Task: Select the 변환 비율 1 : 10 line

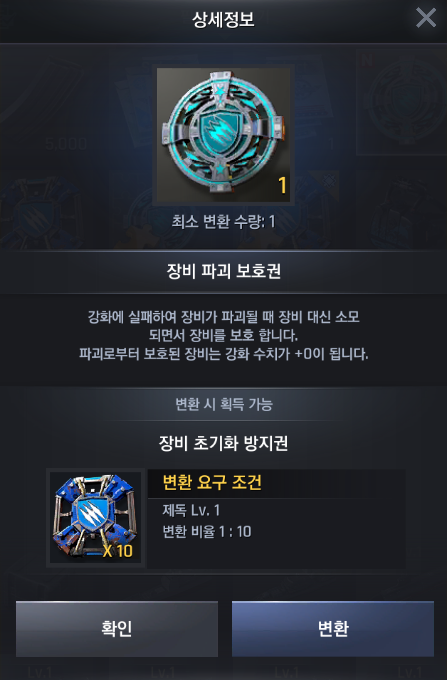Action: coord(207,532)
